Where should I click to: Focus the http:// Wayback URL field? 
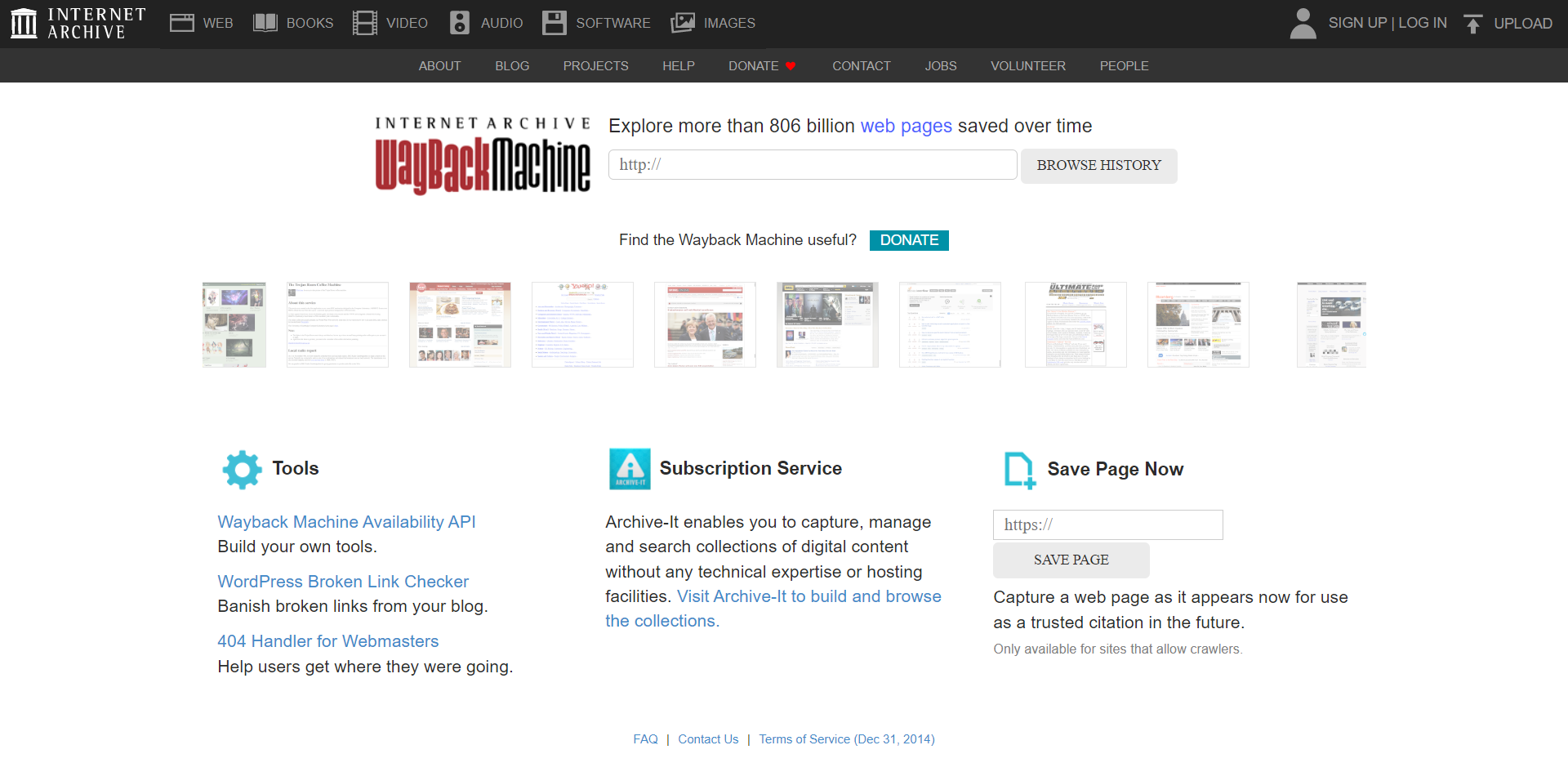point(813,164)
